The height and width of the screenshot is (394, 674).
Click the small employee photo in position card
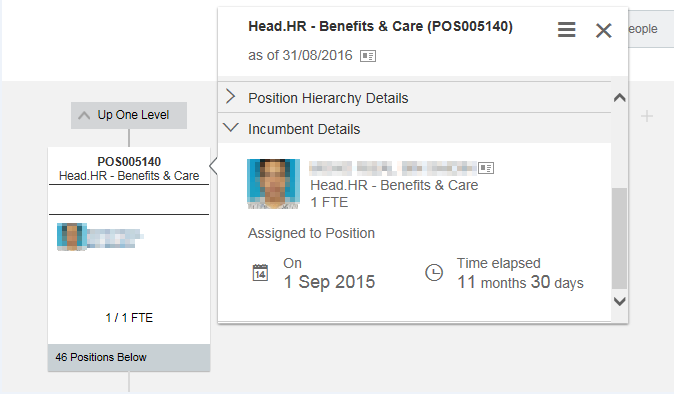[x=72, y=236]
